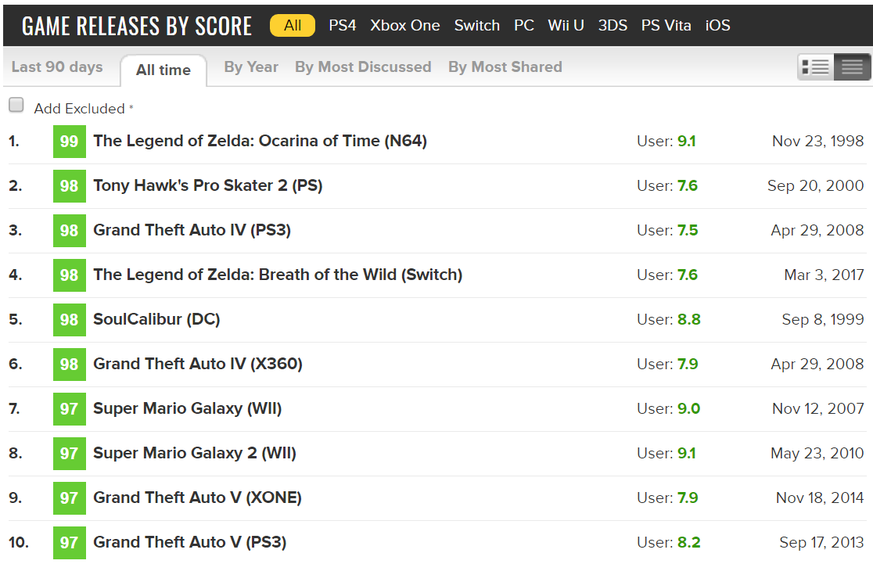Open Tony Hawk's Pro Skater 2 page
The image size is (873, 564).
pos(208,186)
